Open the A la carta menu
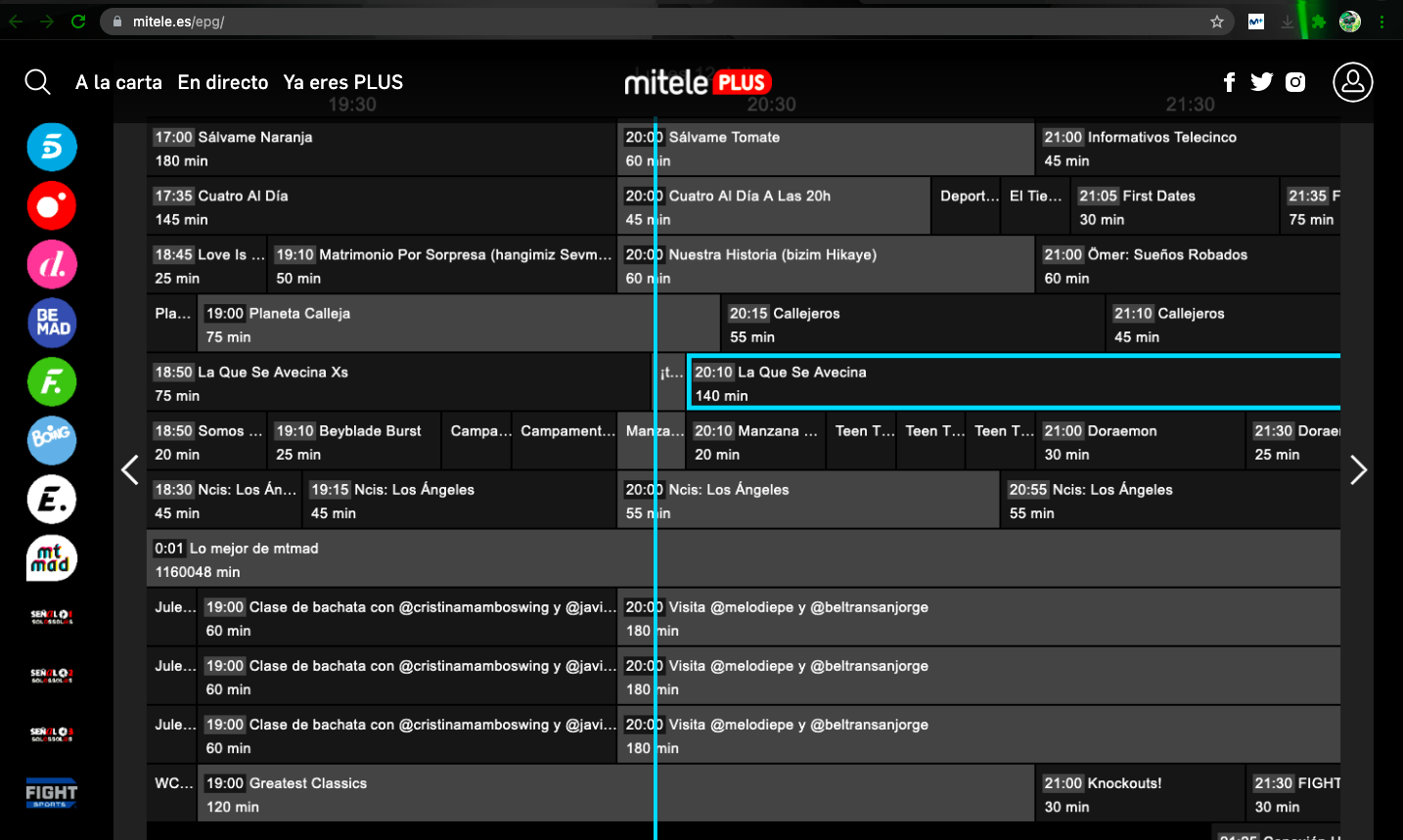This screenshot has width=1403, height=840. 118,82
